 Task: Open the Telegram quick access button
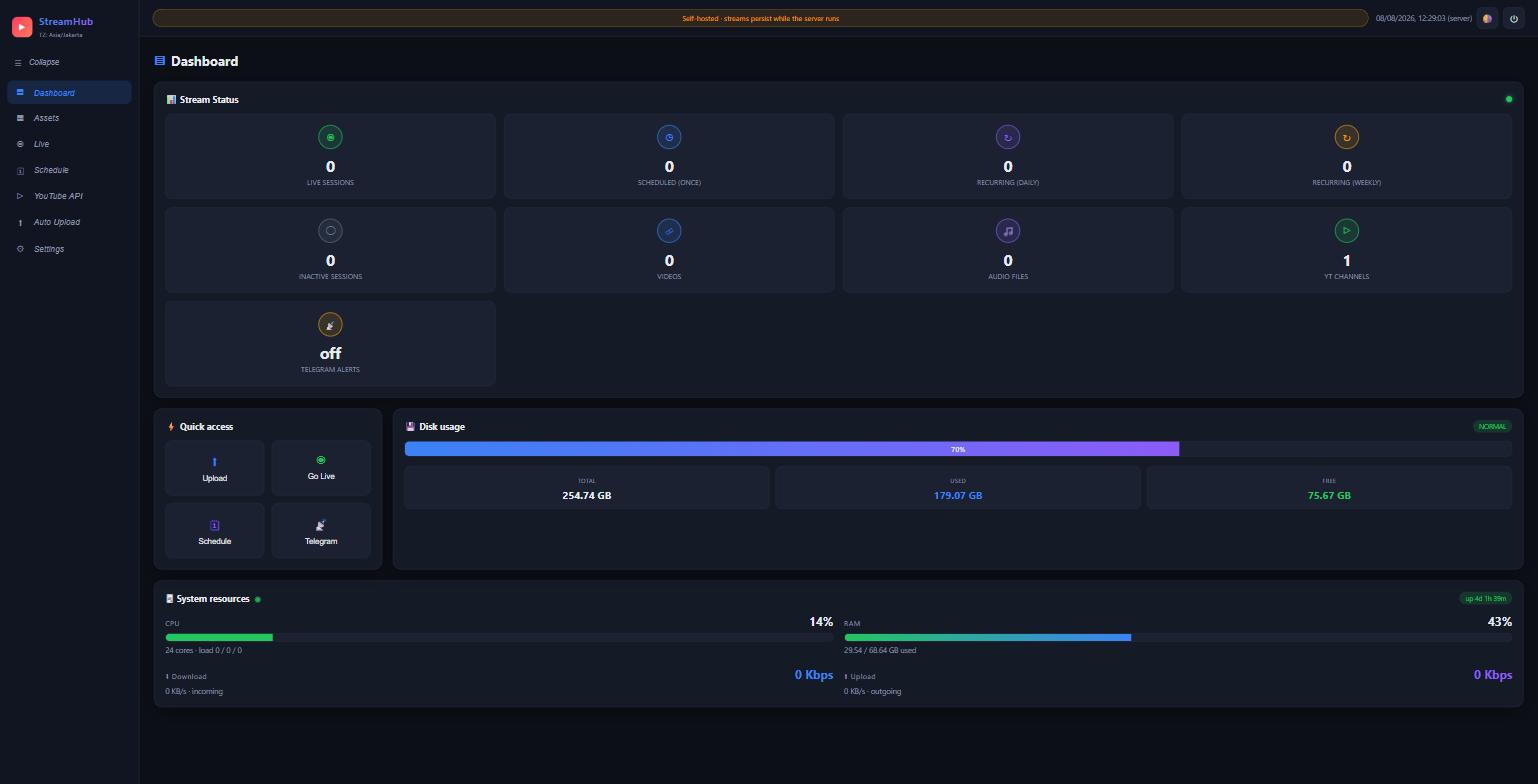coord(321,530)
